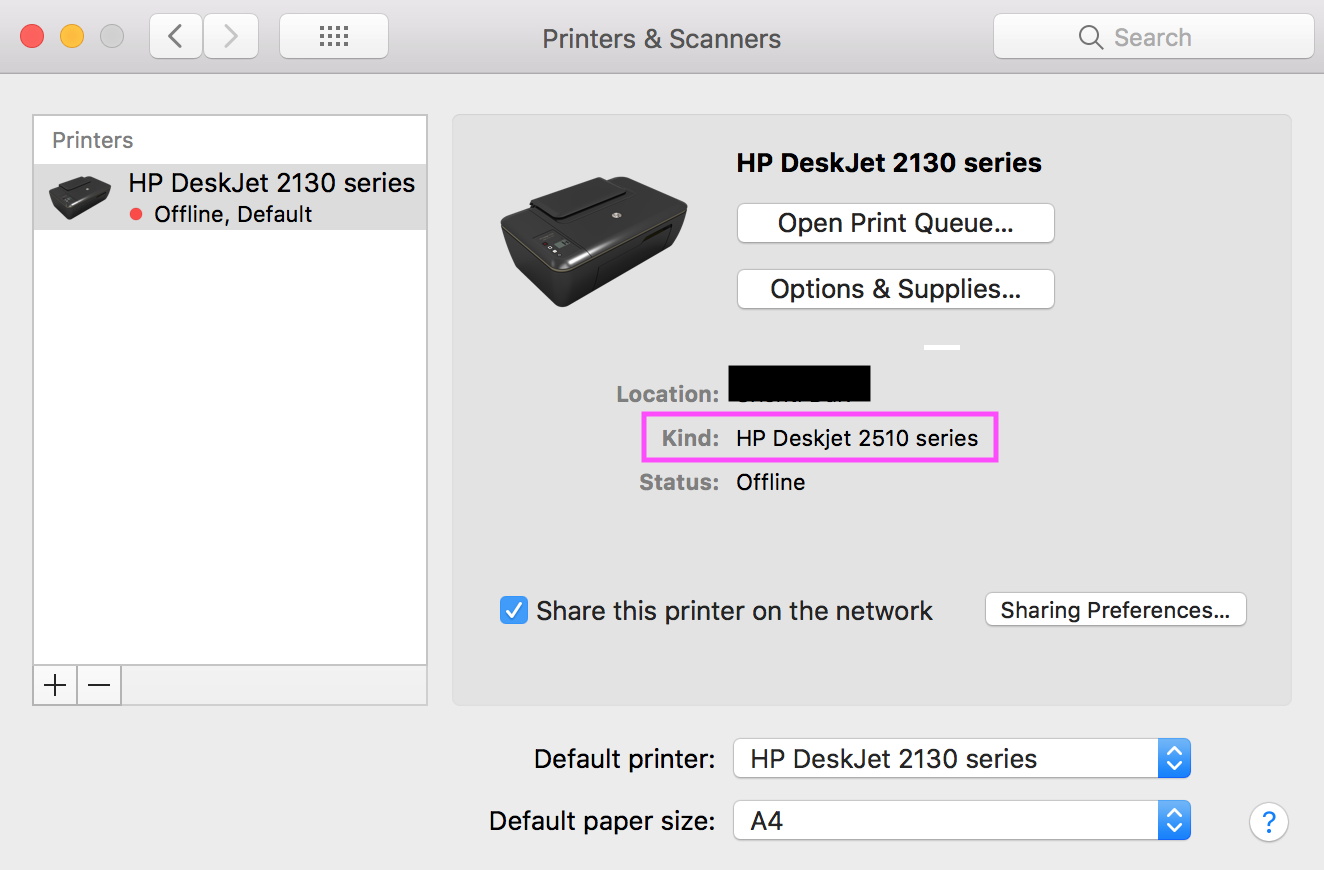Go forward with the right chevron button
The width and height of the screenshot is (1324, 870).
231,37
